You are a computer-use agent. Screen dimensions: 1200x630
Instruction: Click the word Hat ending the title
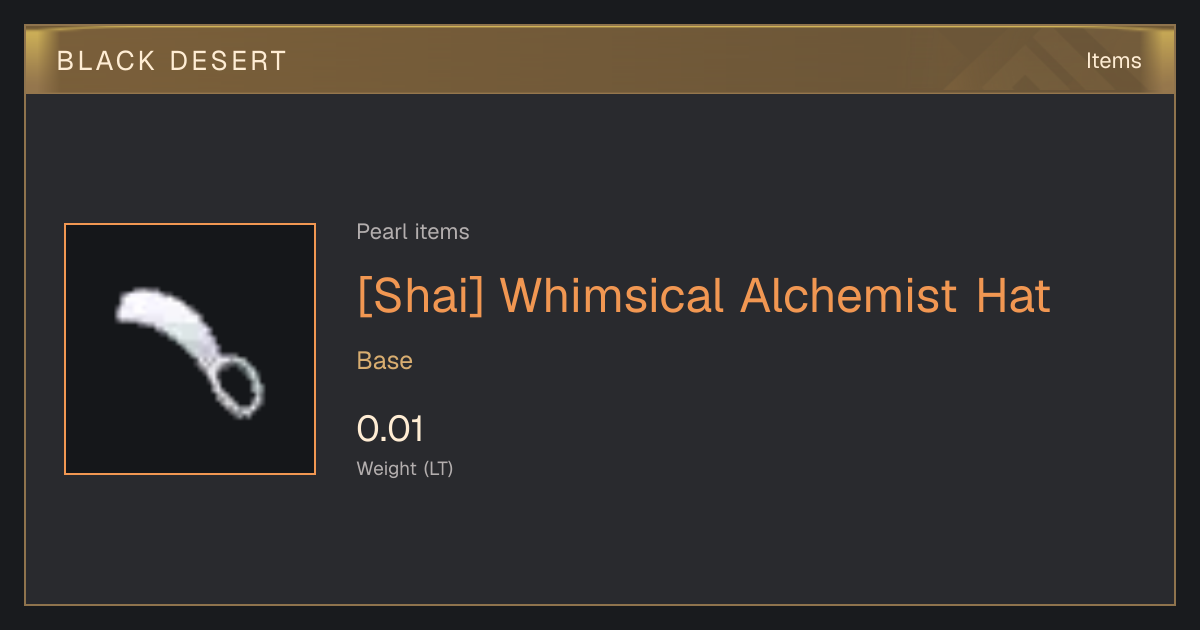point(1014,296)
